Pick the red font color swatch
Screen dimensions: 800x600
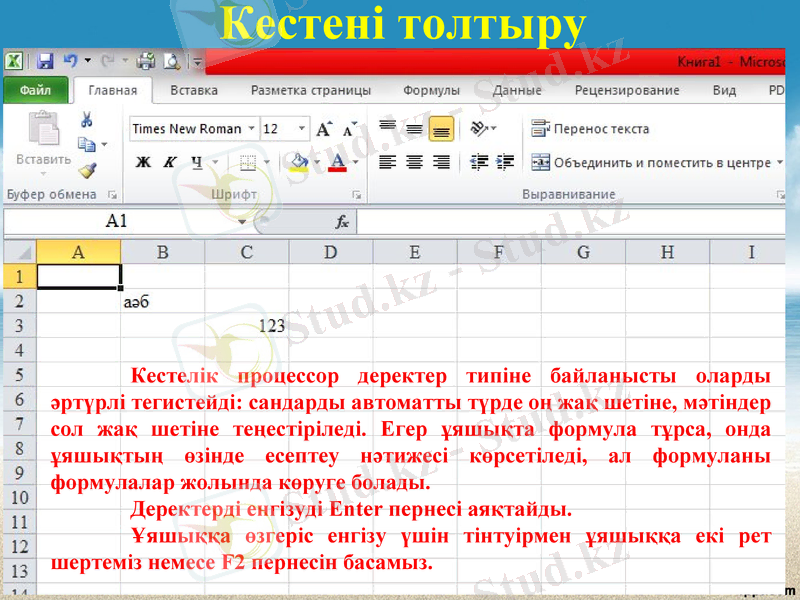pyautogui.click(x=337, y=167)
